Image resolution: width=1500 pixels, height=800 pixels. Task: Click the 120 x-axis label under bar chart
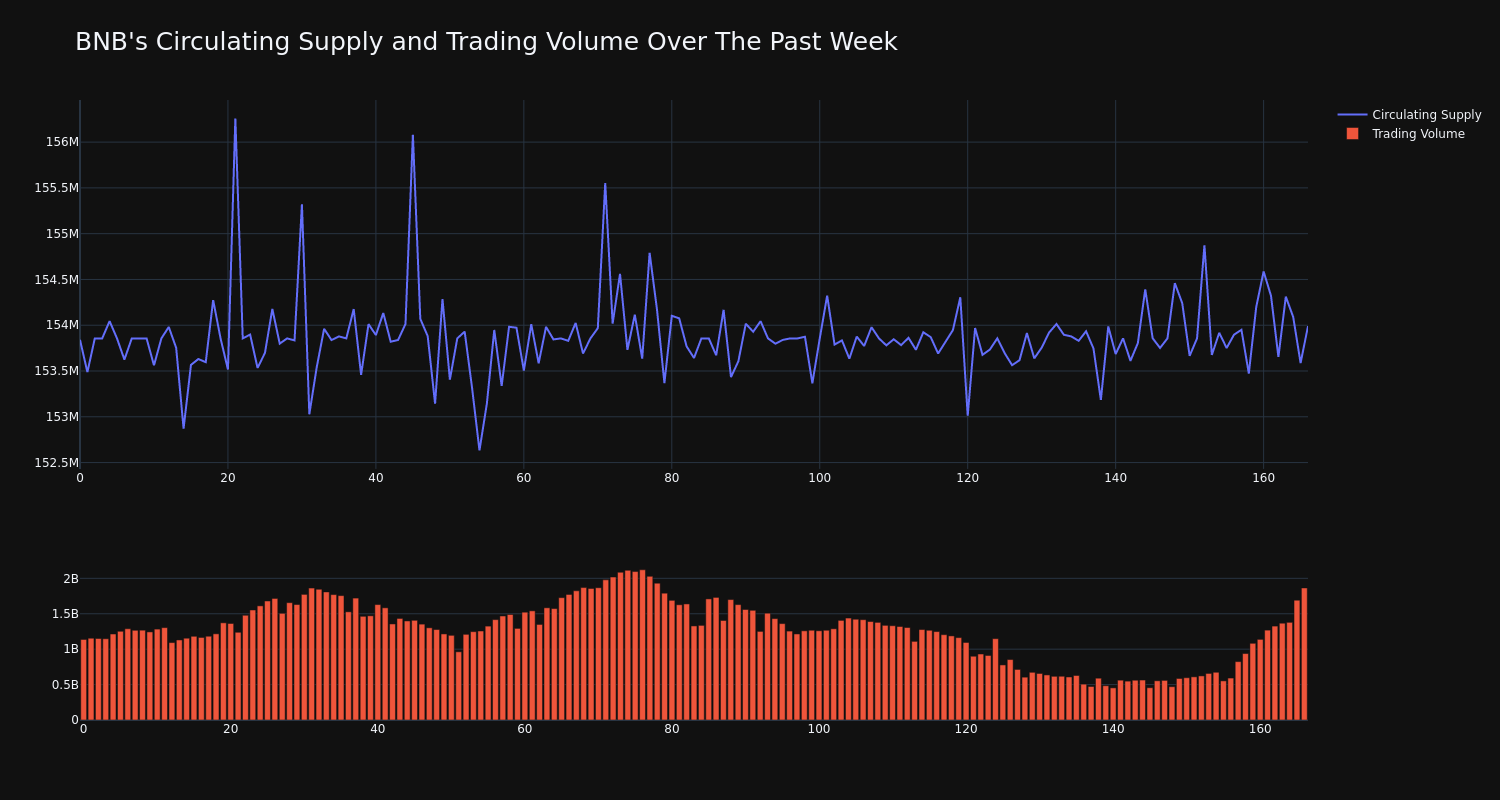point(966,729)
